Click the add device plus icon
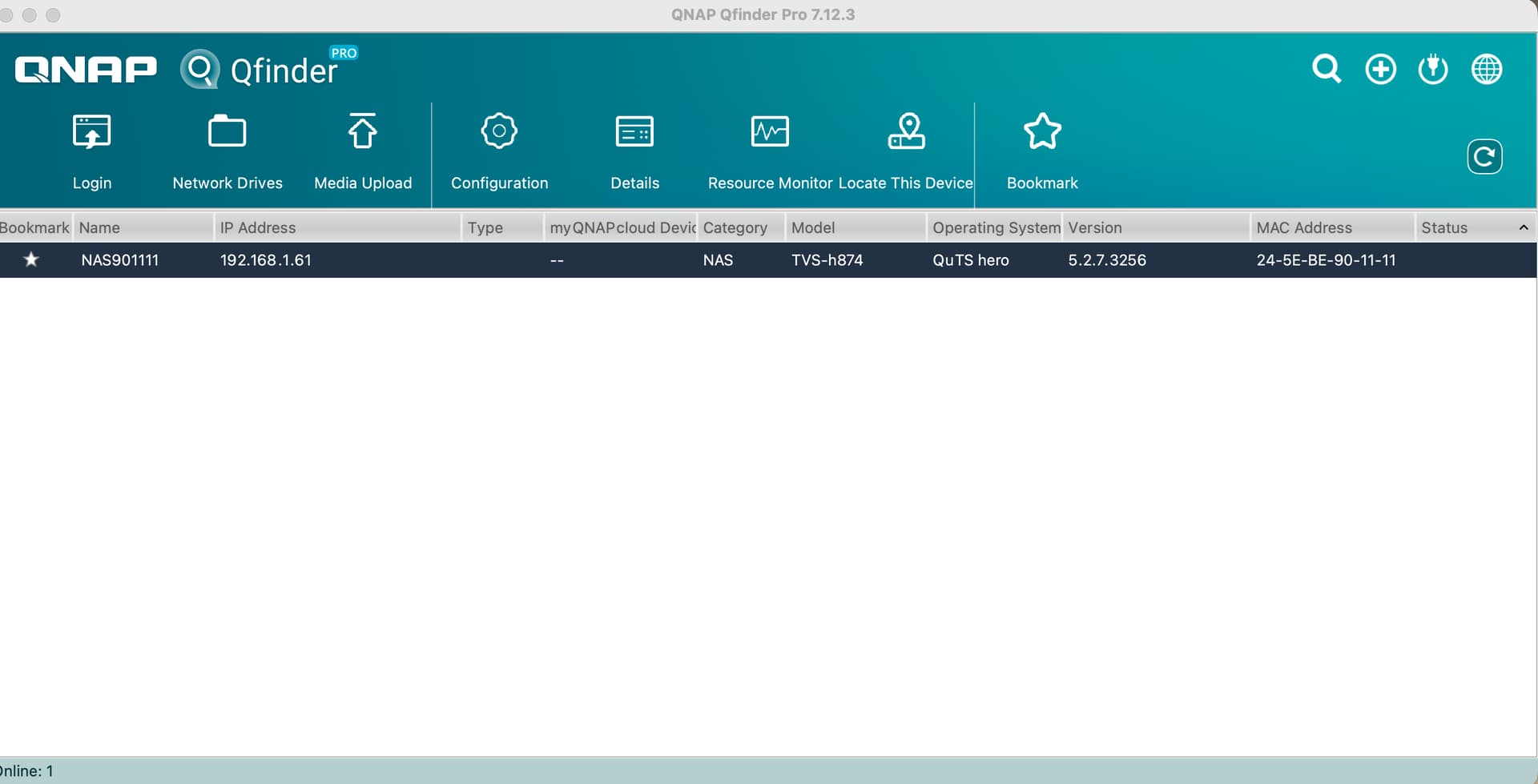 pyautogui.click(x=1380, y=69)
